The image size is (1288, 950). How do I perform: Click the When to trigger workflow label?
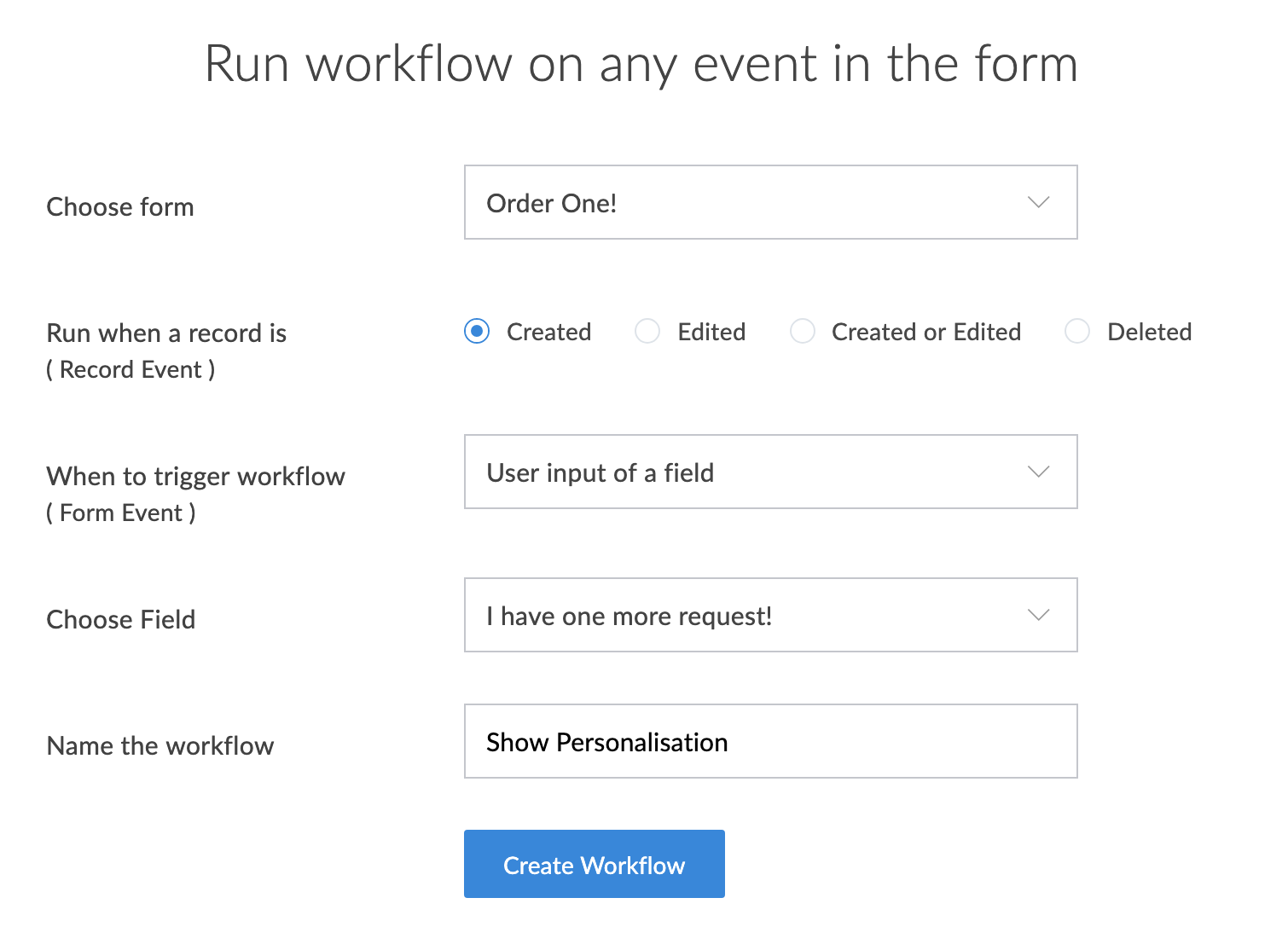[195, 477]
